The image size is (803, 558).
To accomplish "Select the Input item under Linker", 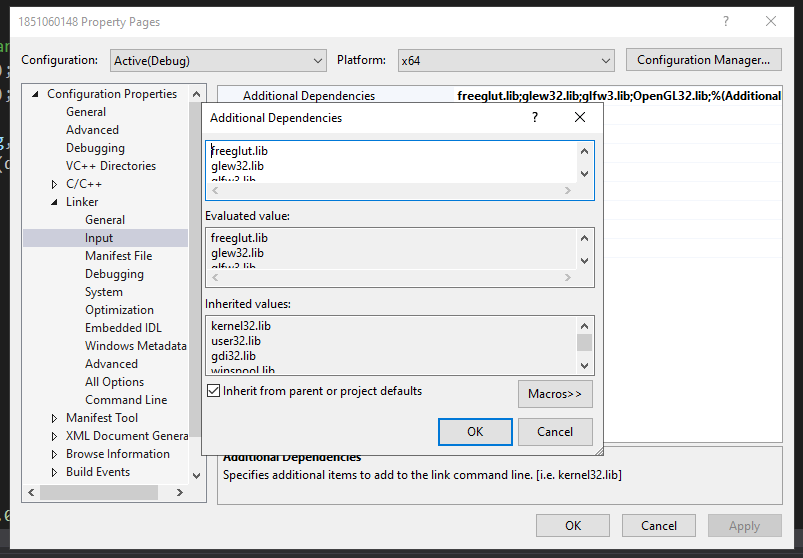I will [99, 238].
